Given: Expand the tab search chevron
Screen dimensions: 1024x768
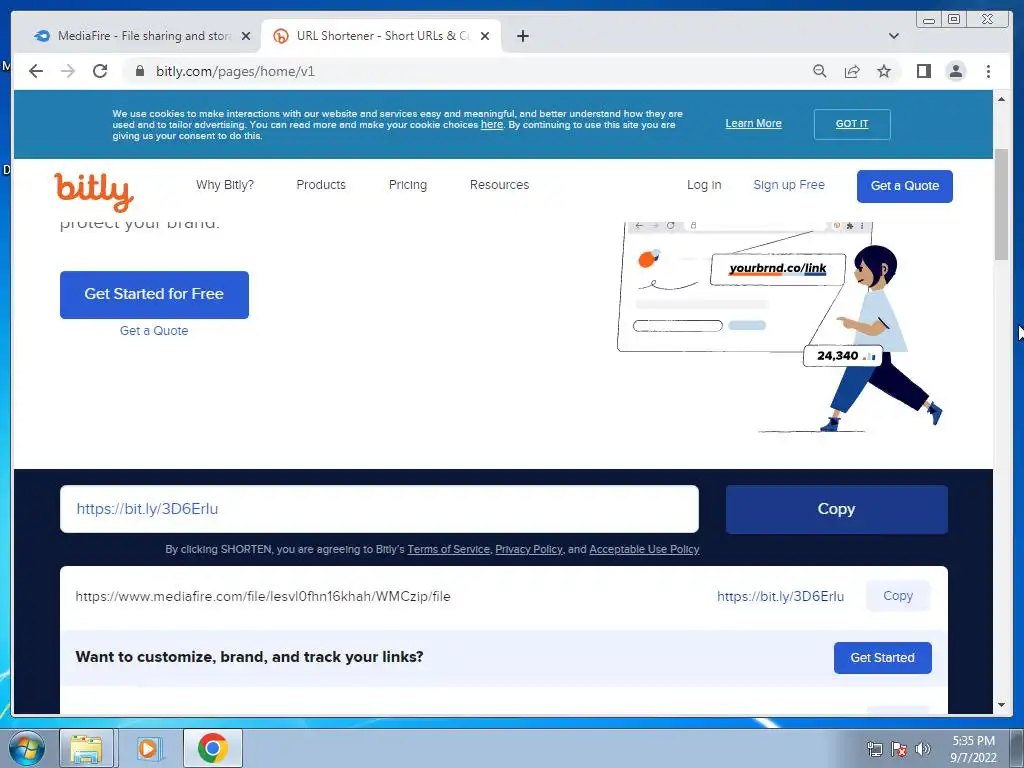Looking at the screenshot, I should pos(893,36).
